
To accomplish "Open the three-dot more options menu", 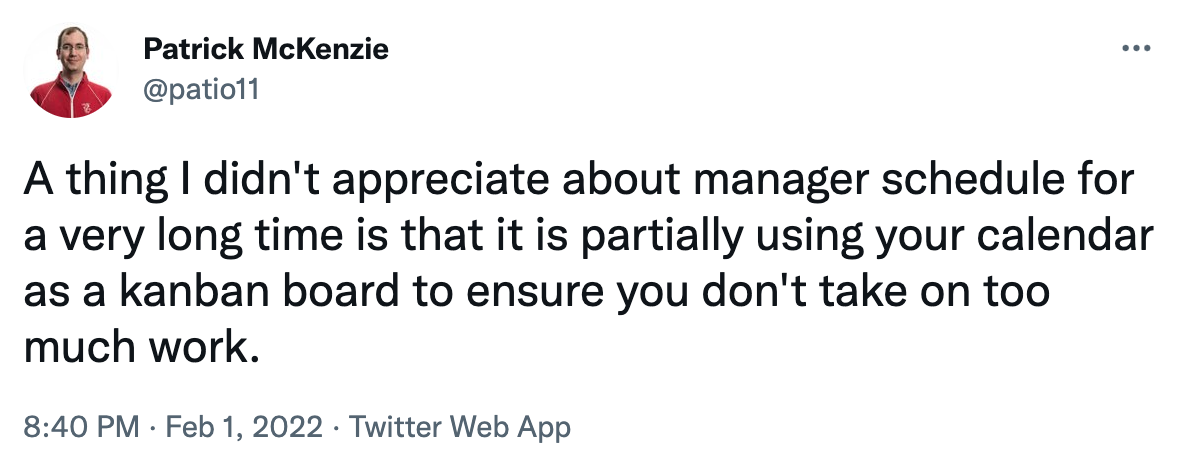I will click(x=1136, y=49).
